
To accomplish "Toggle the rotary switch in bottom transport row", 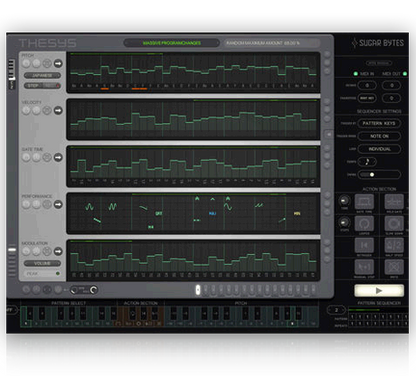I will point(84,290).
